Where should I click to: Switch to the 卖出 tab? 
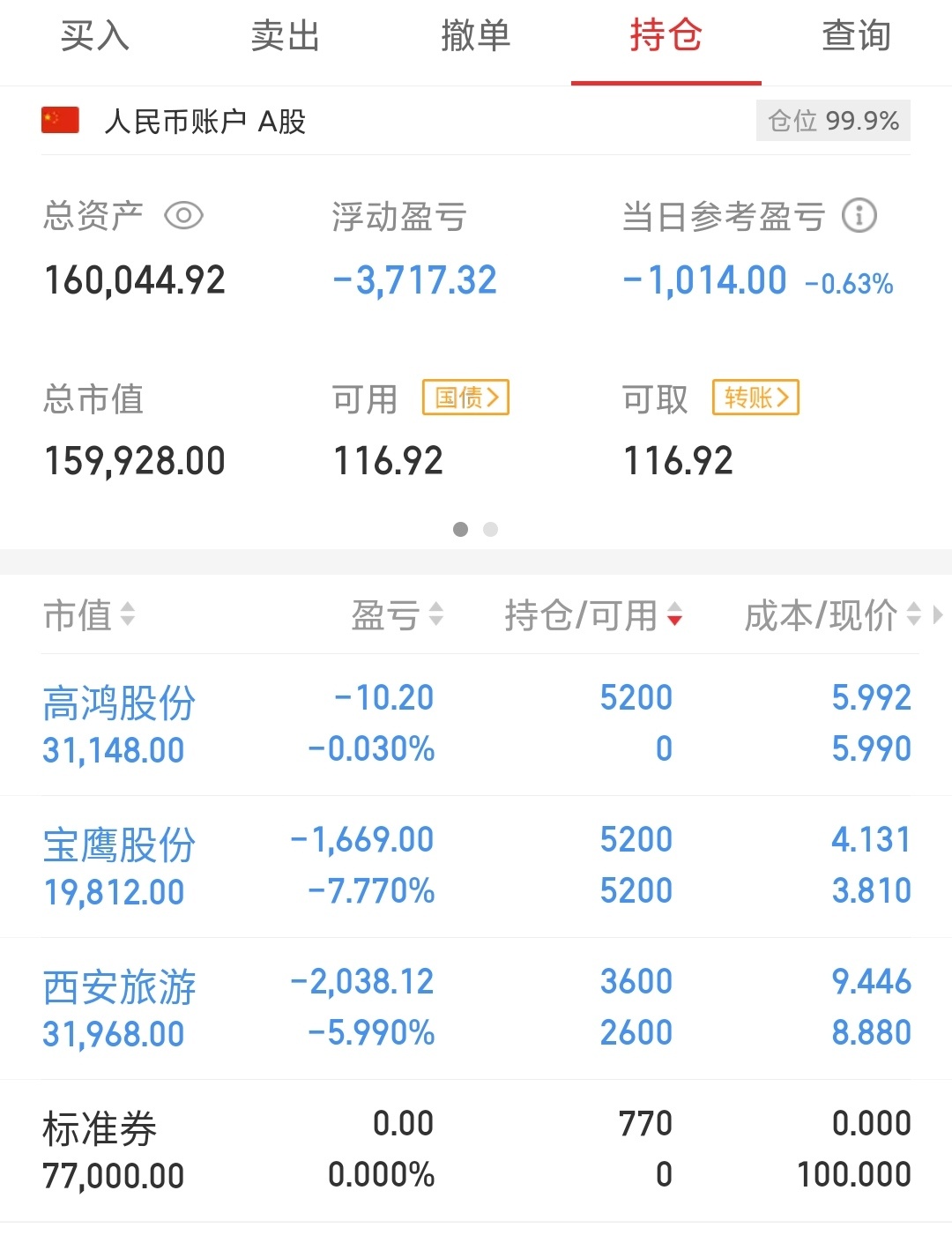[286, 37]
